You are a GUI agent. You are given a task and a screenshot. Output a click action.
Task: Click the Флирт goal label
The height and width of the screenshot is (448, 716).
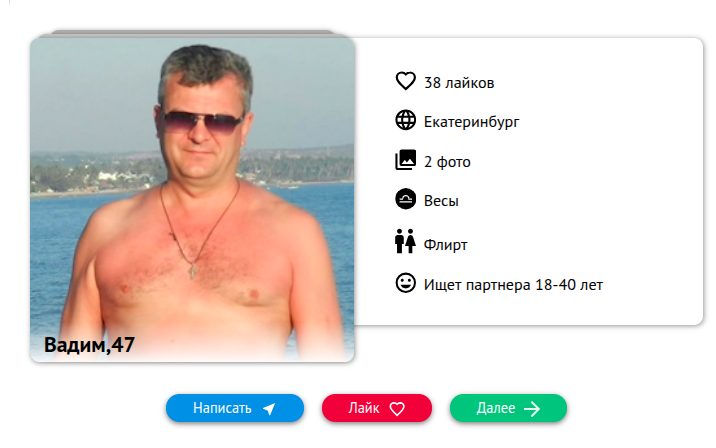click(445, 245)
